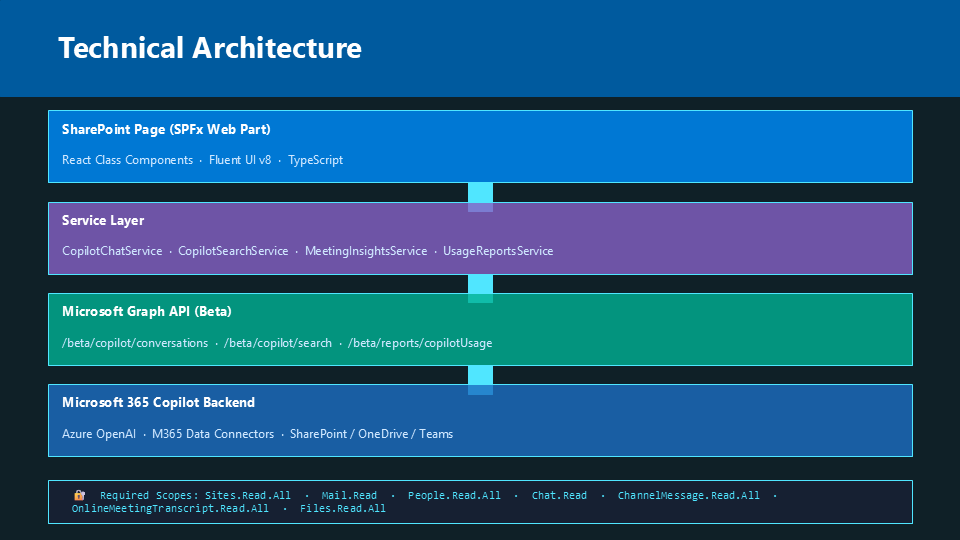Select the React Class Components text
This screenshot has width=960, height=540.
127,160
